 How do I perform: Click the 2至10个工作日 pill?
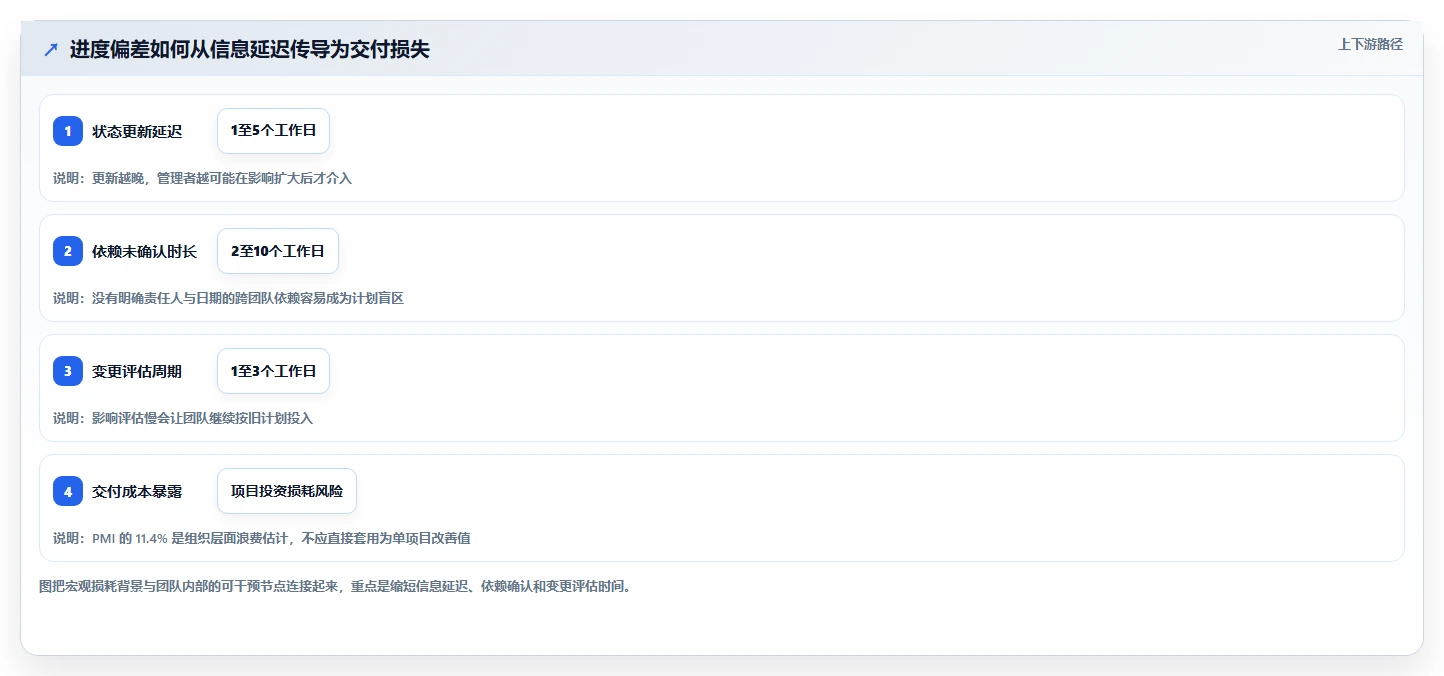[x=278, y=251]
